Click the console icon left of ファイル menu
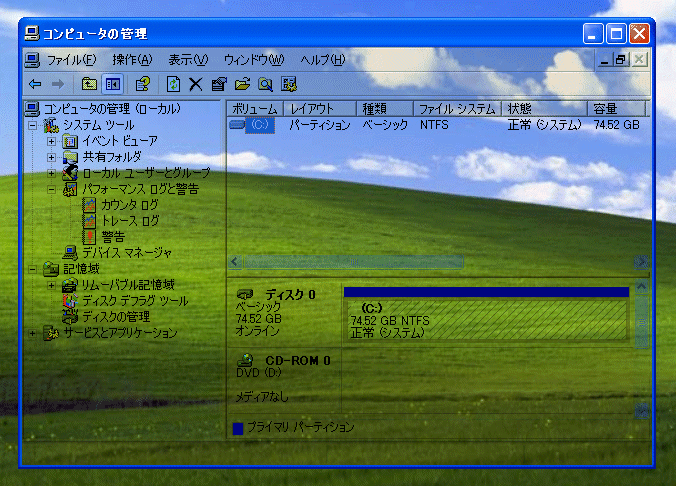 click(32, 60)
